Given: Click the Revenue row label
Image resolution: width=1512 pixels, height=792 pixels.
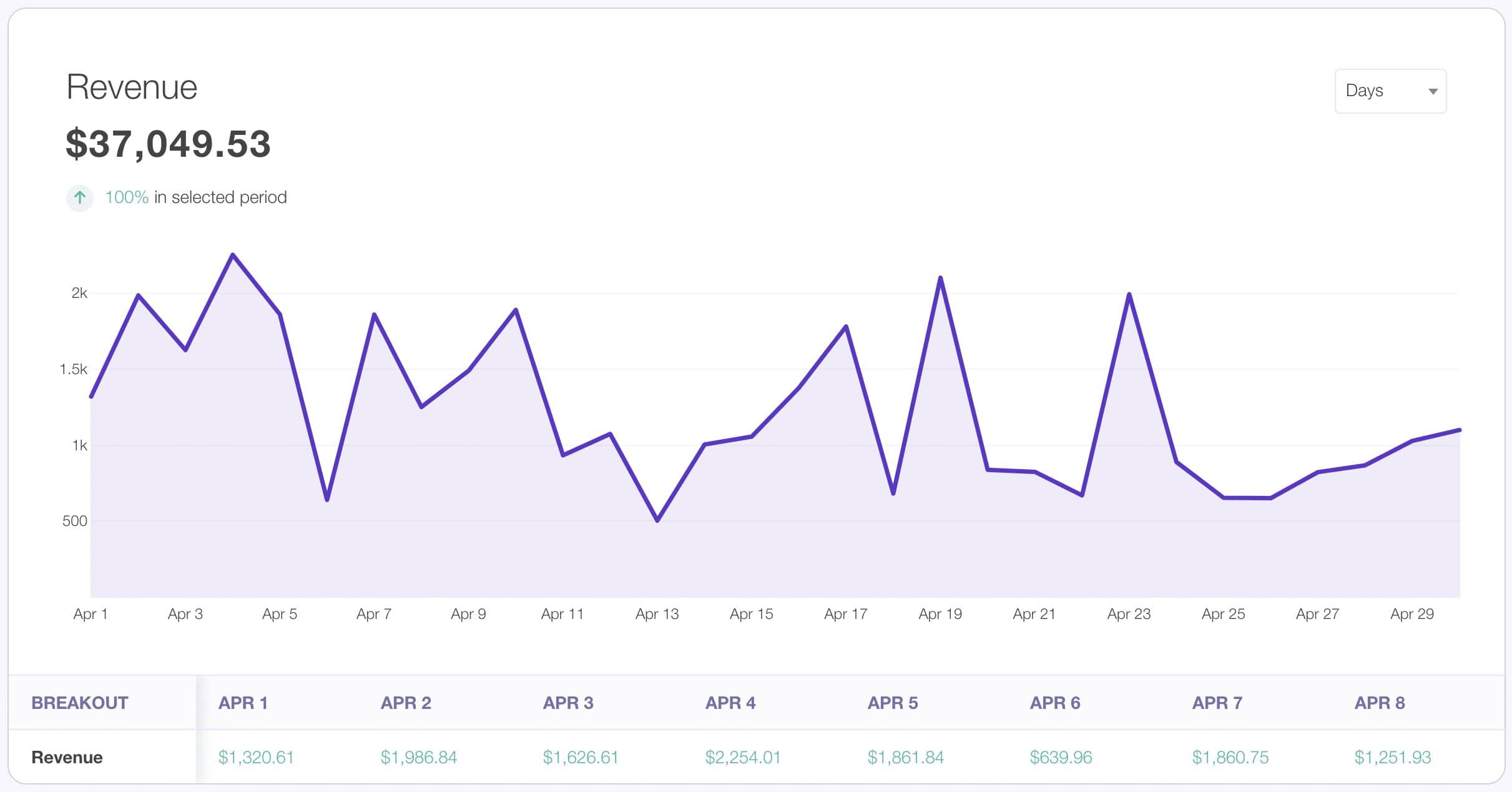Looking at the screenshot, I should (67, 757).
